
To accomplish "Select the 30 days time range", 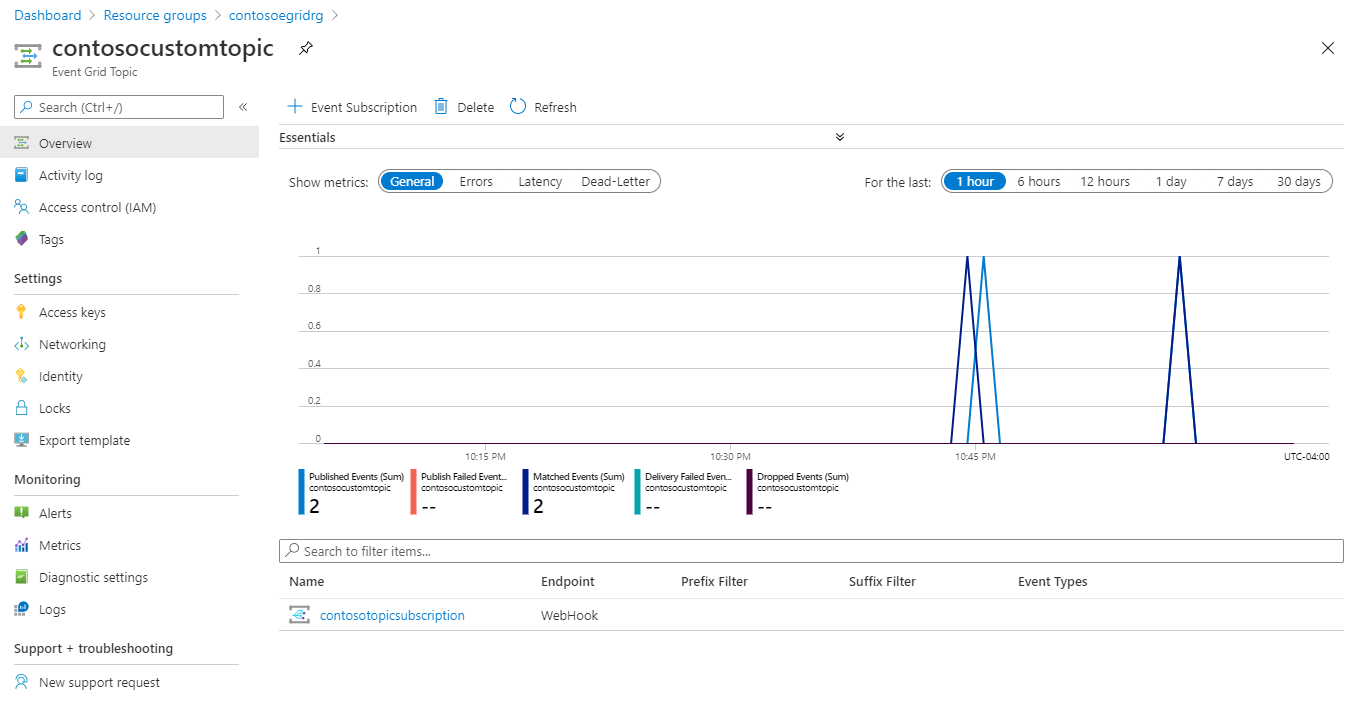I will [x=1299, y=181].
